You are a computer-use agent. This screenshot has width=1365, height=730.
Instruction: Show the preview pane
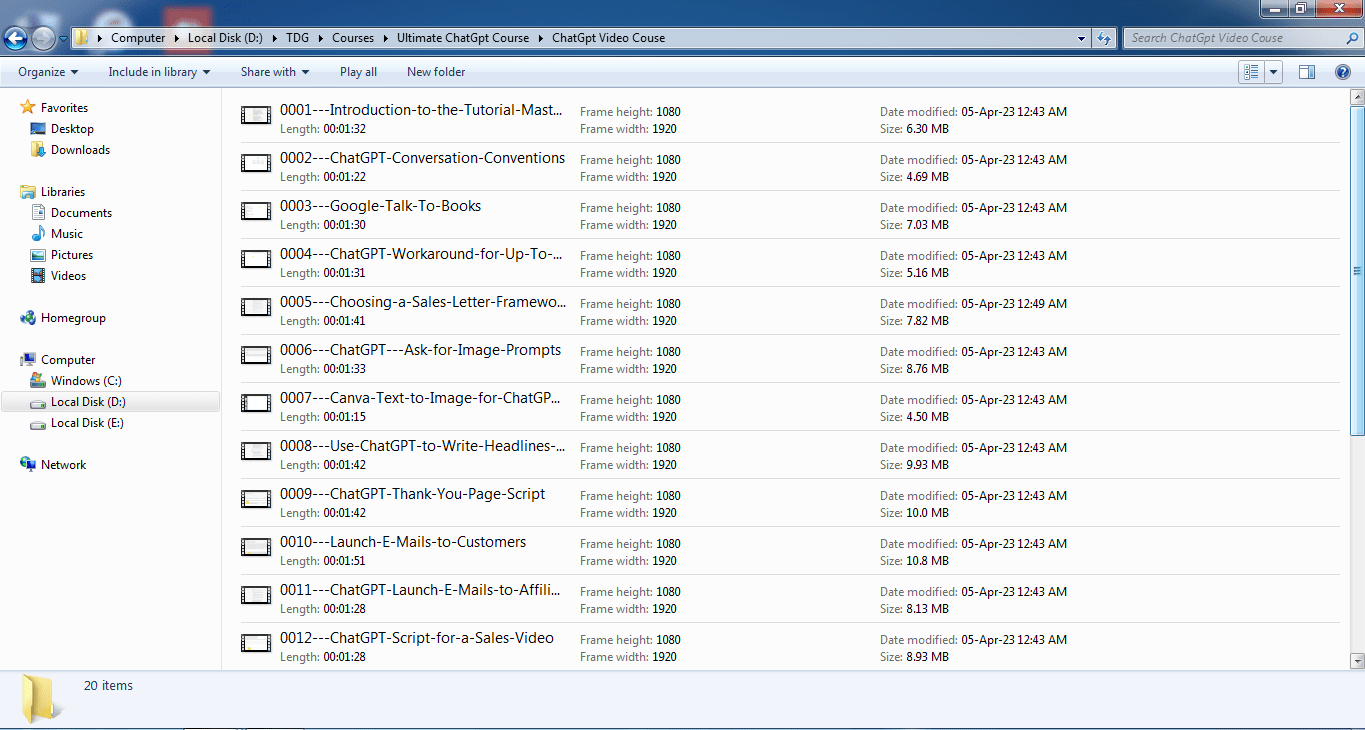pos(1306,72)
